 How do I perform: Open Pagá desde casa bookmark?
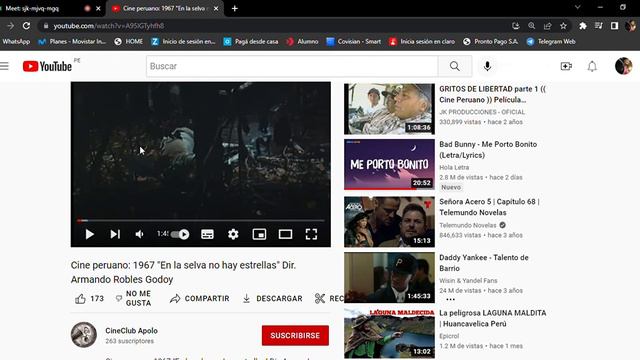tap(251, 41)
